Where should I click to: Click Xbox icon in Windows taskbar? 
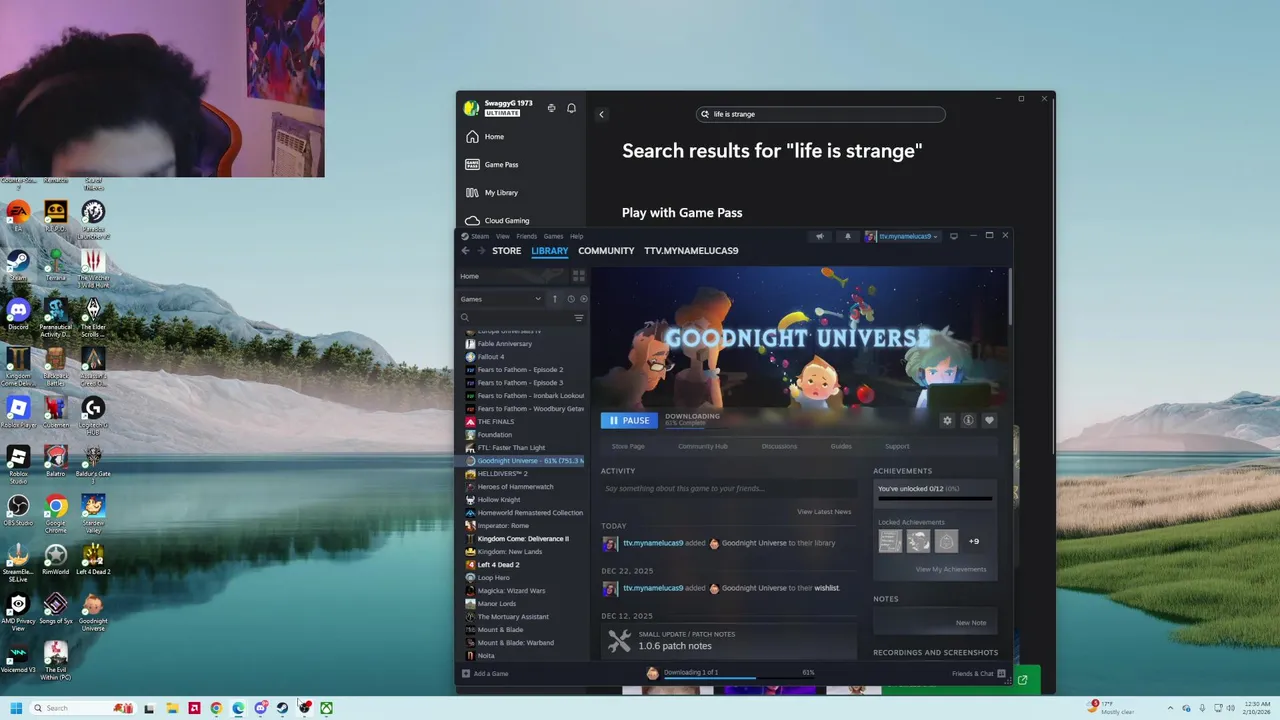pyautogui.click(x=326, y=708)
